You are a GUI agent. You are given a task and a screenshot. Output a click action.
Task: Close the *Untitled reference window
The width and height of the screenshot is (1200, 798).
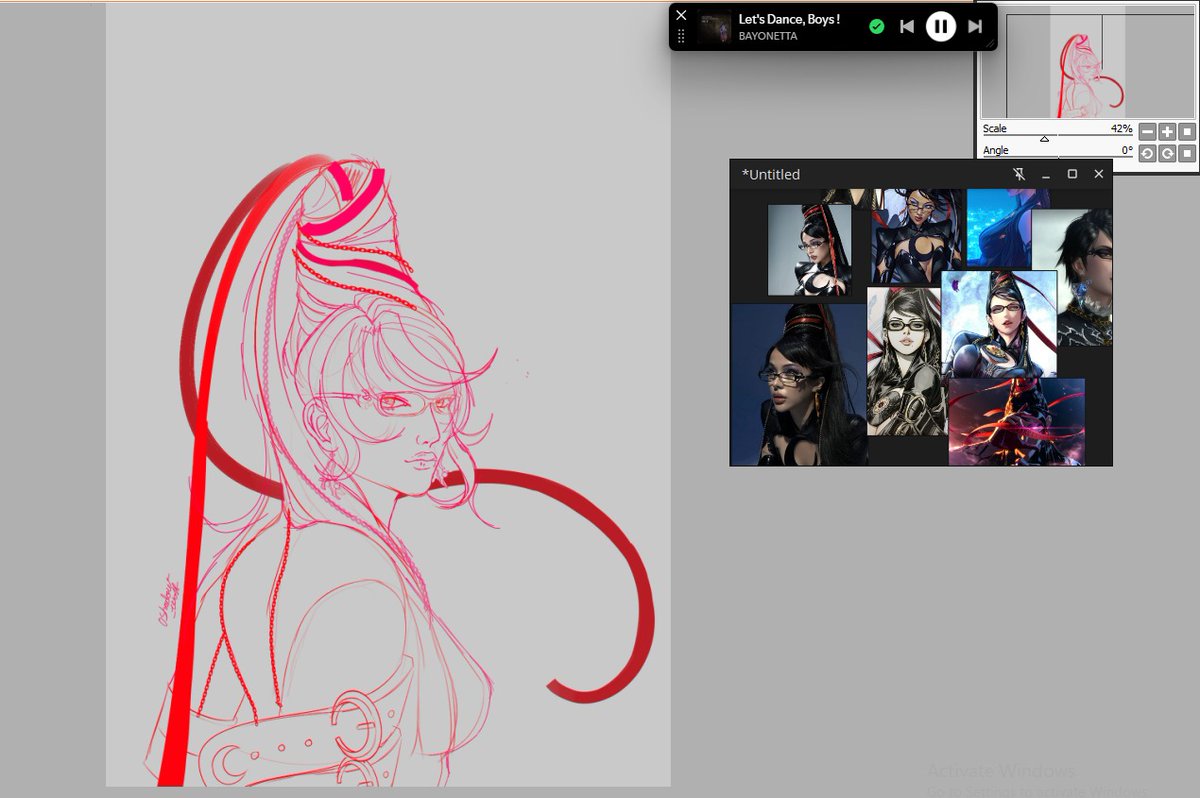pyautogui.click(x=1099, y=174)
